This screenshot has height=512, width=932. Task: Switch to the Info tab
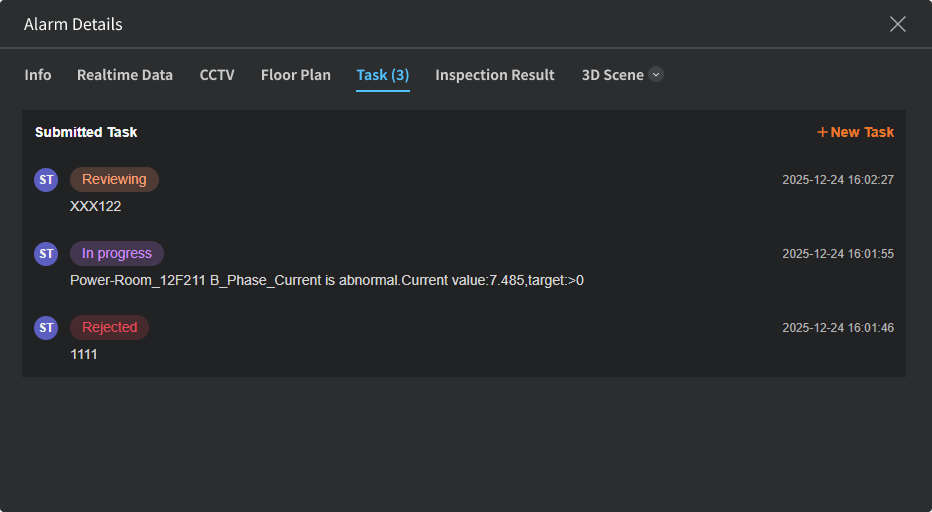[x=38, y=75]
